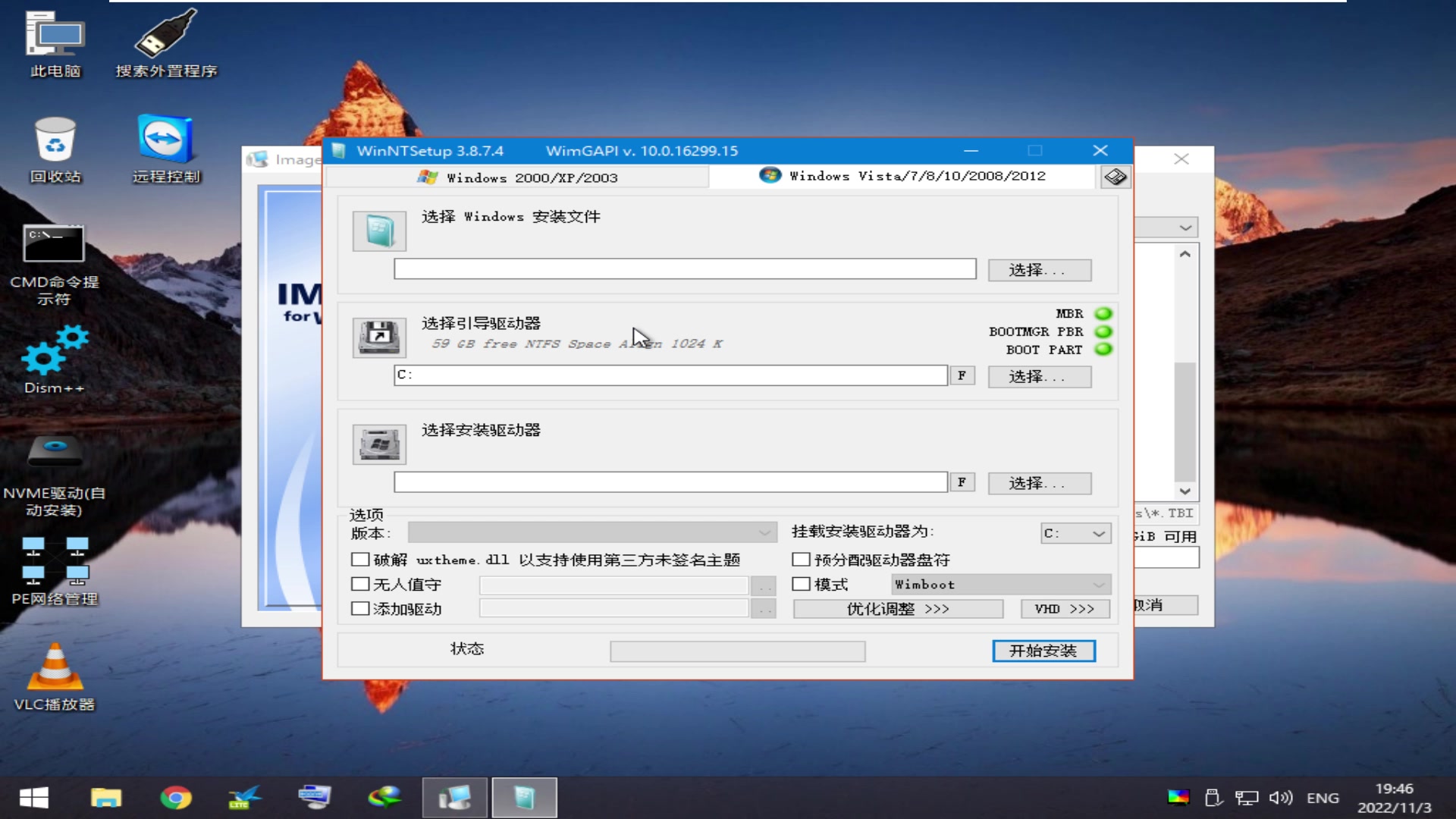The width and height of the screenshot is (1456, 819).
Task: Toggle the 模式 checkbox
Action: [x=801, y=585]
